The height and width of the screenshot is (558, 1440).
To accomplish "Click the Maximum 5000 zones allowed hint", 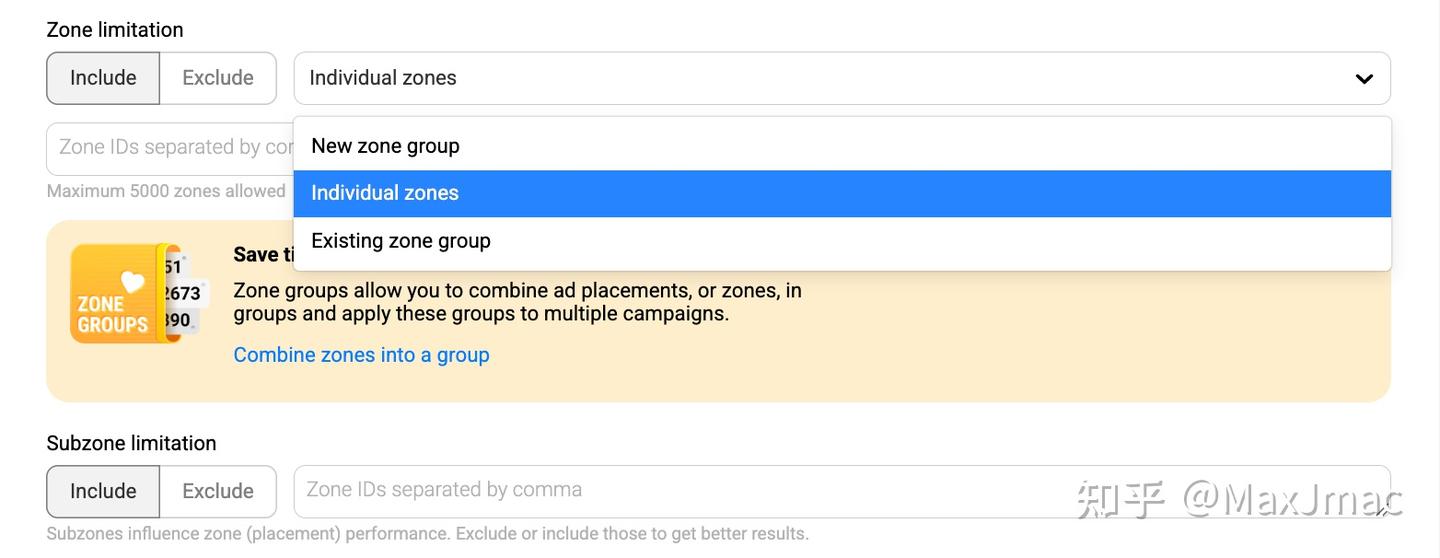I will coord(166,191).
